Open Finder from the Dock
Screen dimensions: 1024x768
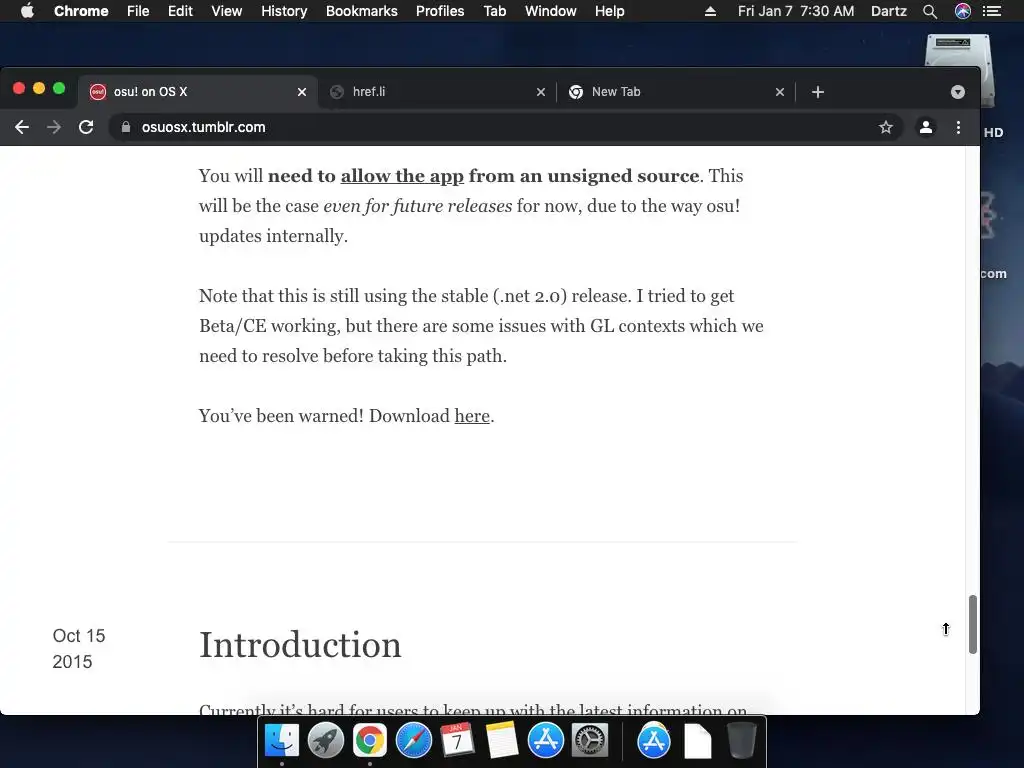click(x=281, y=741)
